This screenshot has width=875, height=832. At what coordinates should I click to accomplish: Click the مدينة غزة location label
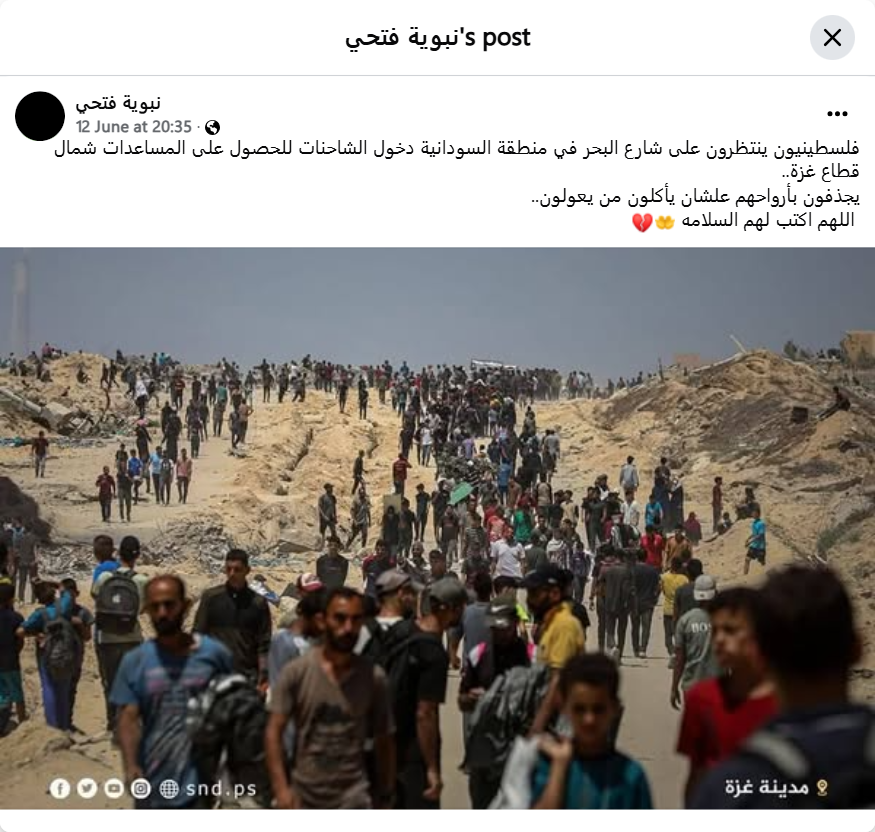click(767, 787)
